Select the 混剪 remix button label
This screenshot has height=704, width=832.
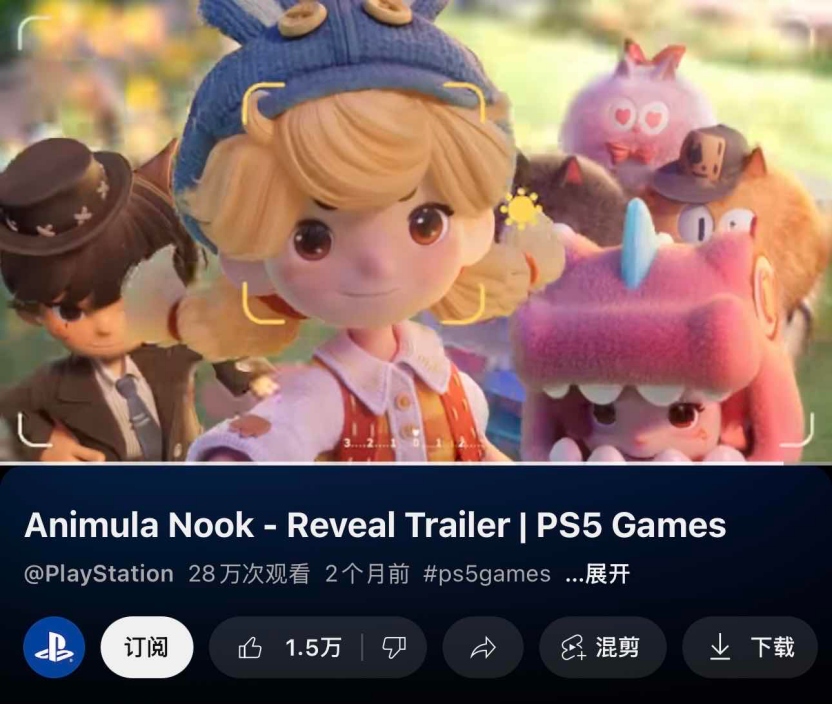617,647
